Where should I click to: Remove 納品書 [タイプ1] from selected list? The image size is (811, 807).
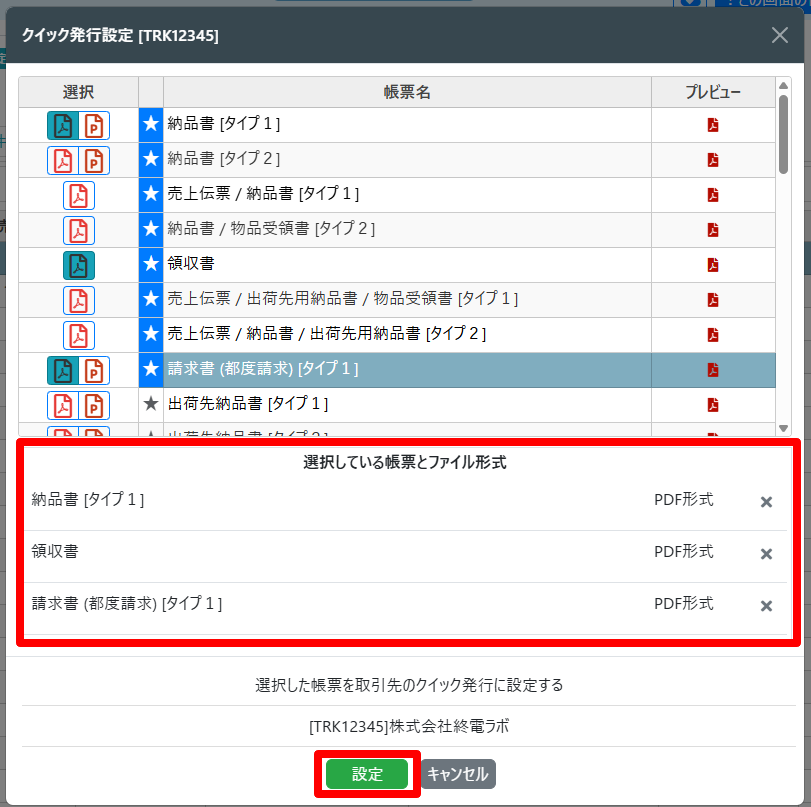click(766, 502)
